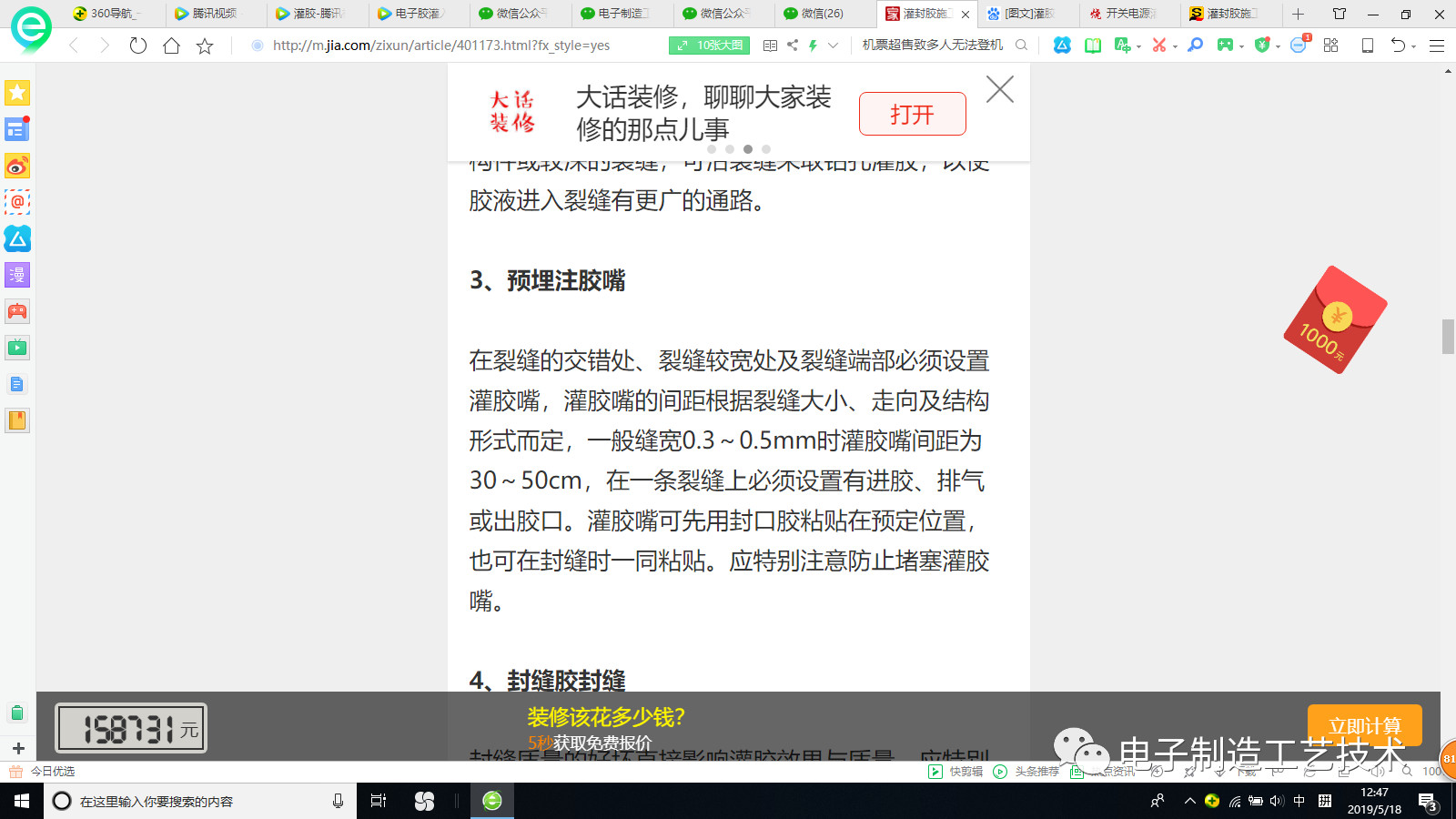Click the browser forward arrow
1456x819 pixels.
coord(105,45)
